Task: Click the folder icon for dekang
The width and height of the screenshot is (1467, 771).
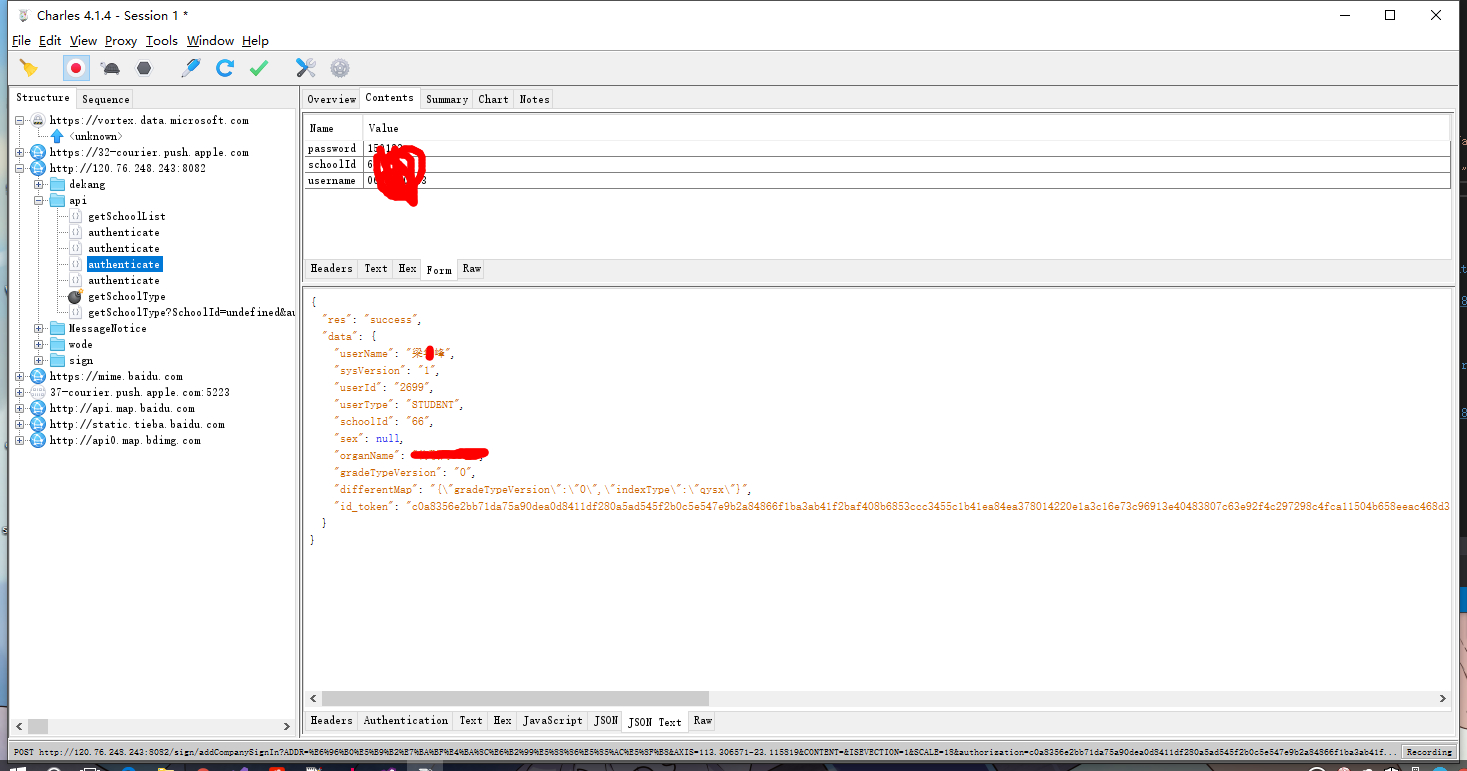Action: click(x=57, y=184)
